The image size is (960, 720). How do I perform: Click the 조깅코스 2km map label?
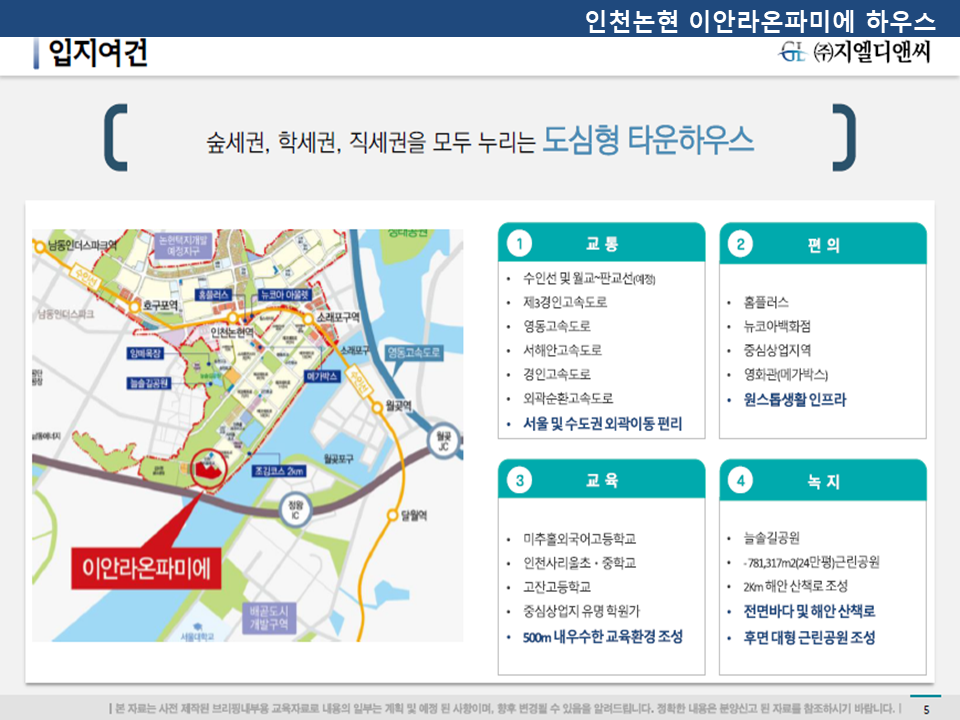click(x=279, y=471)
